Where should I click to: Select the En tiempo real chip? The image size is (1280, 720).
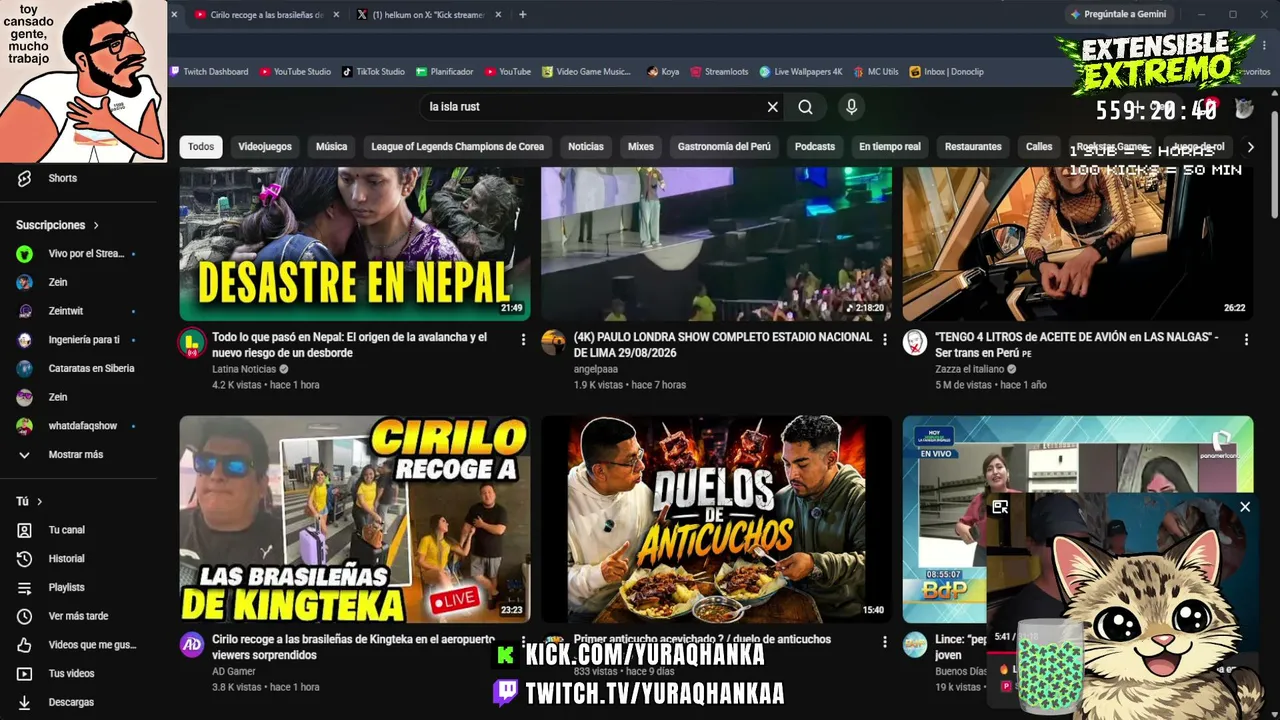(890, 147)
